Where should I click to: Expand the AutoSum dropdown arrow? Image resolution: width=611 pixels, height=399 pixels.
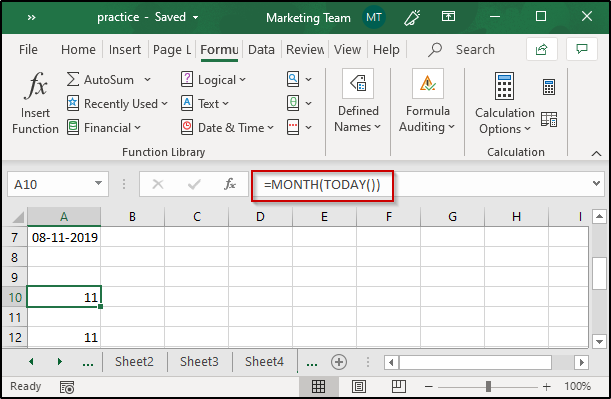coord(147,79)
